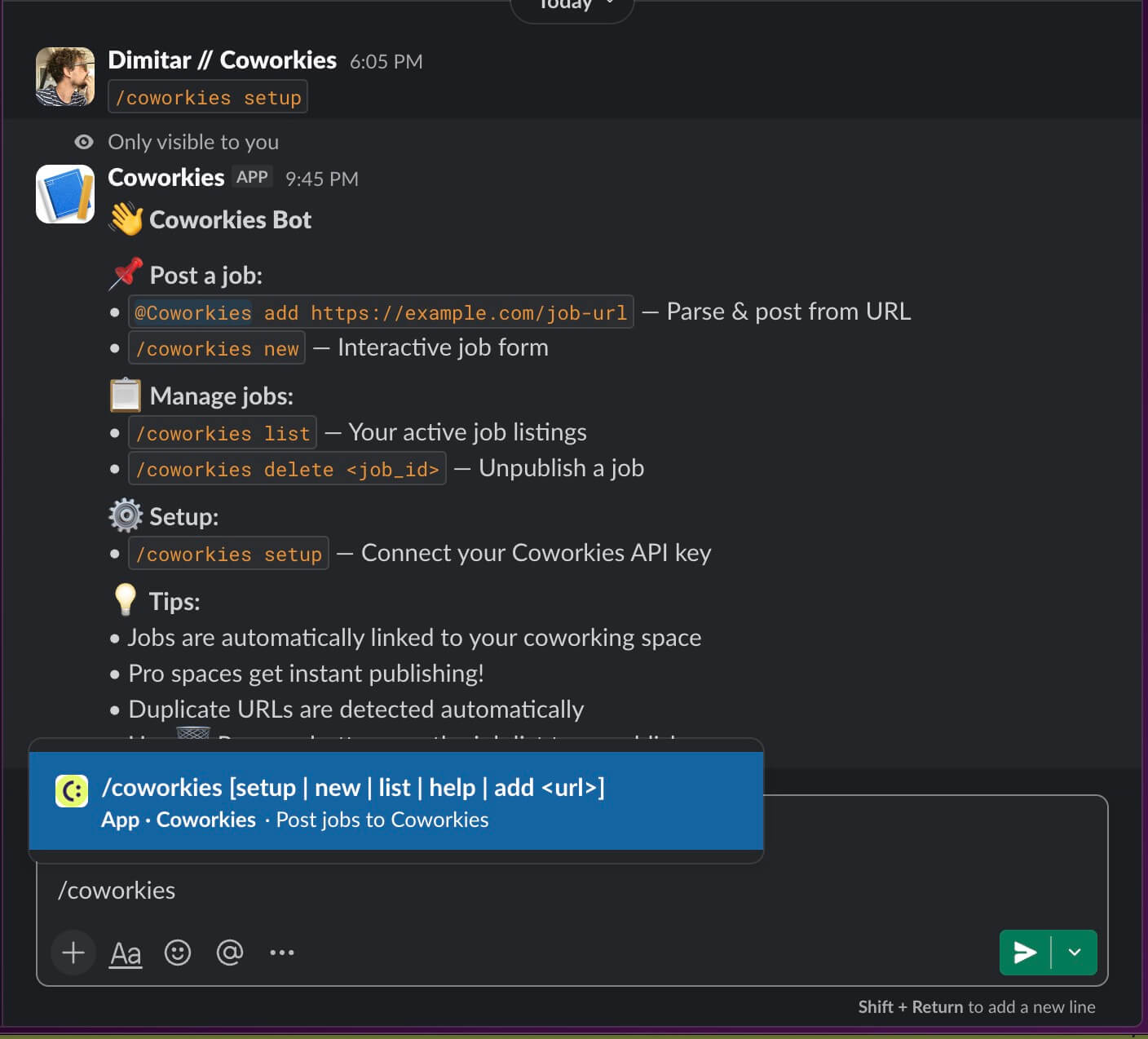Select the /coworkies slash command suggestion
Screen dimensions: 1148x1039
396,801
